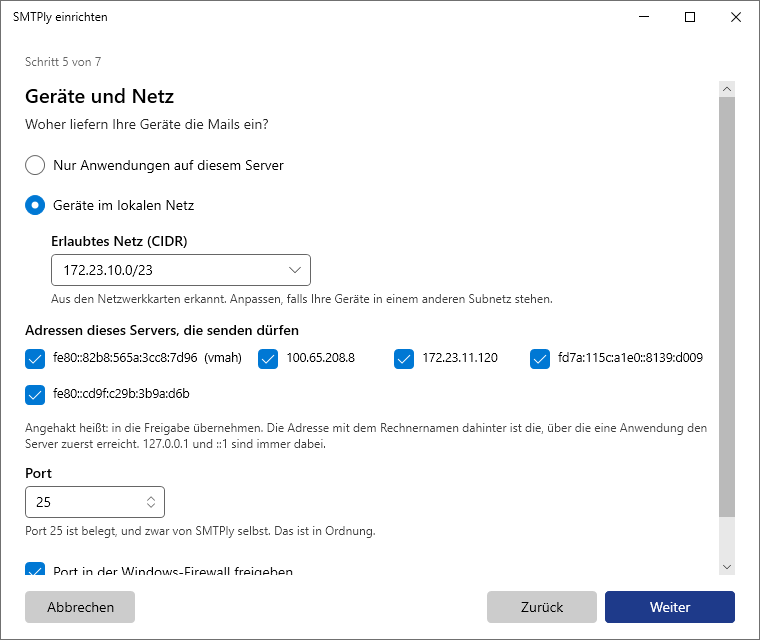Click the Port spinner arrows
The width and height of the screenshot is (760, 640).
pos(151,502)
